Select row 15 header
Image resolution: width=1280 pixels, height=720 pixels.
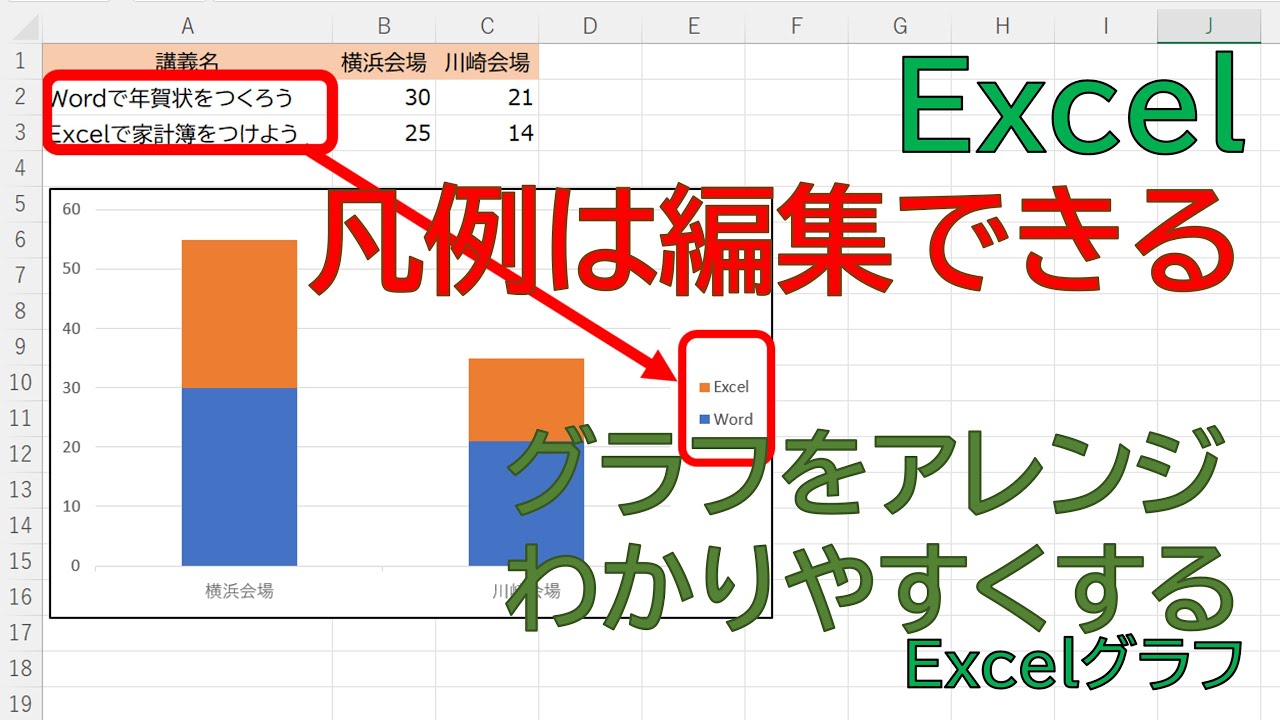[x=21, y=561]
